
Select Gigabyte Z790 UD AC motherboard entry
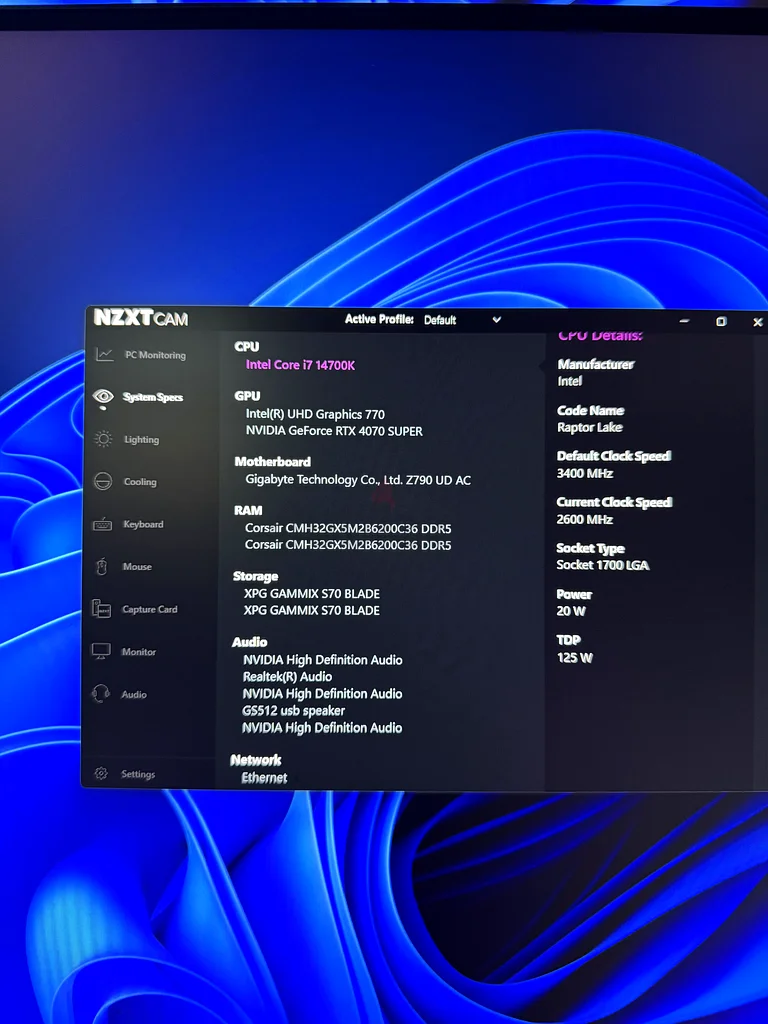[x=358, y=480]
